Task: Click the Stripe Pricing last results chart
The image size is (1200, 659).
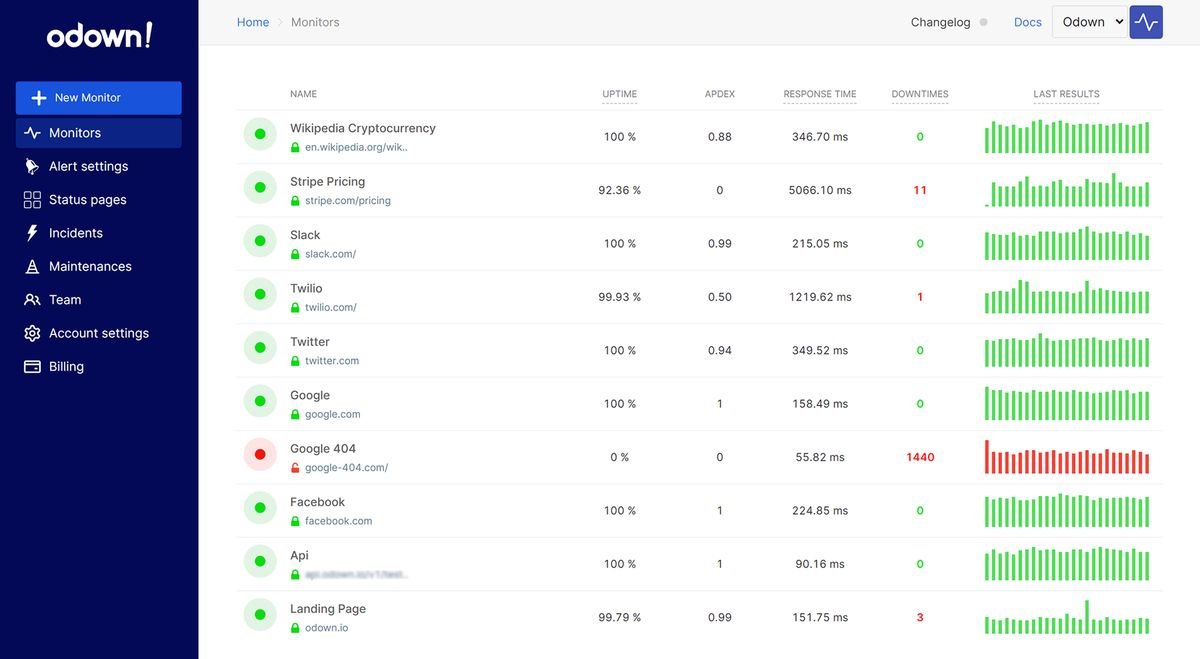Action: [1067, 191]
